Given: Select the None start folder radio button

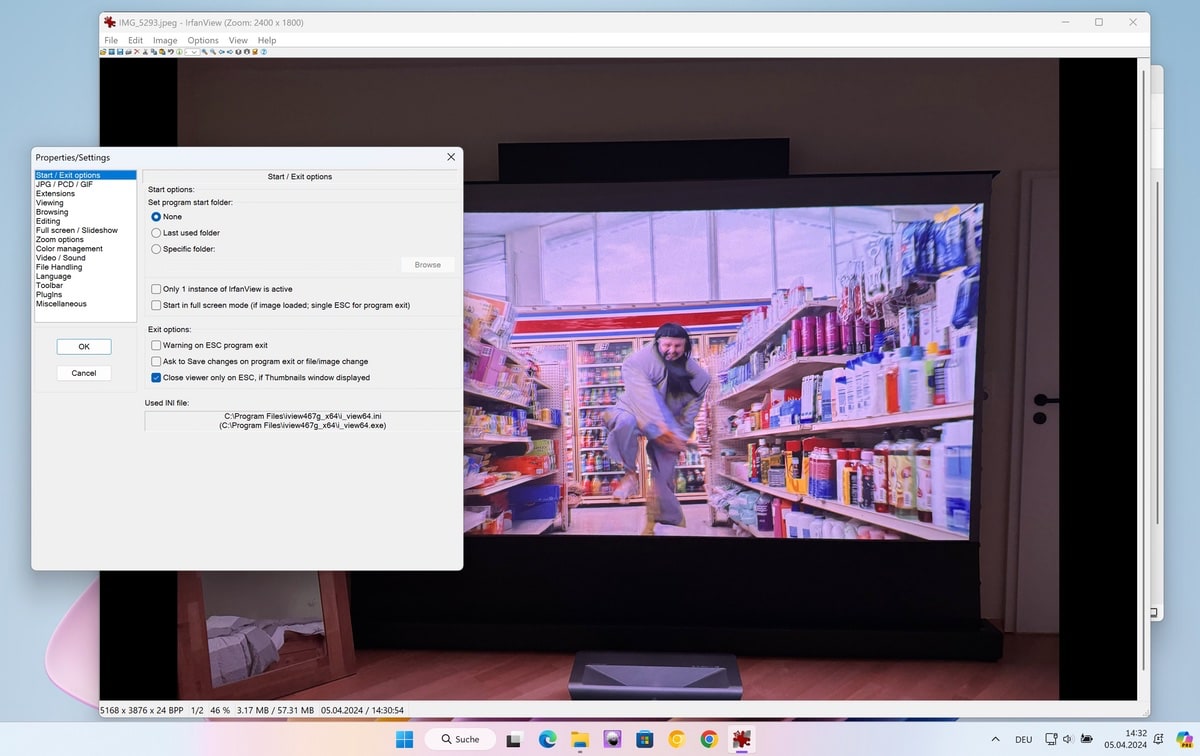Looking at the screenshot, I should [x=156, y=217].
